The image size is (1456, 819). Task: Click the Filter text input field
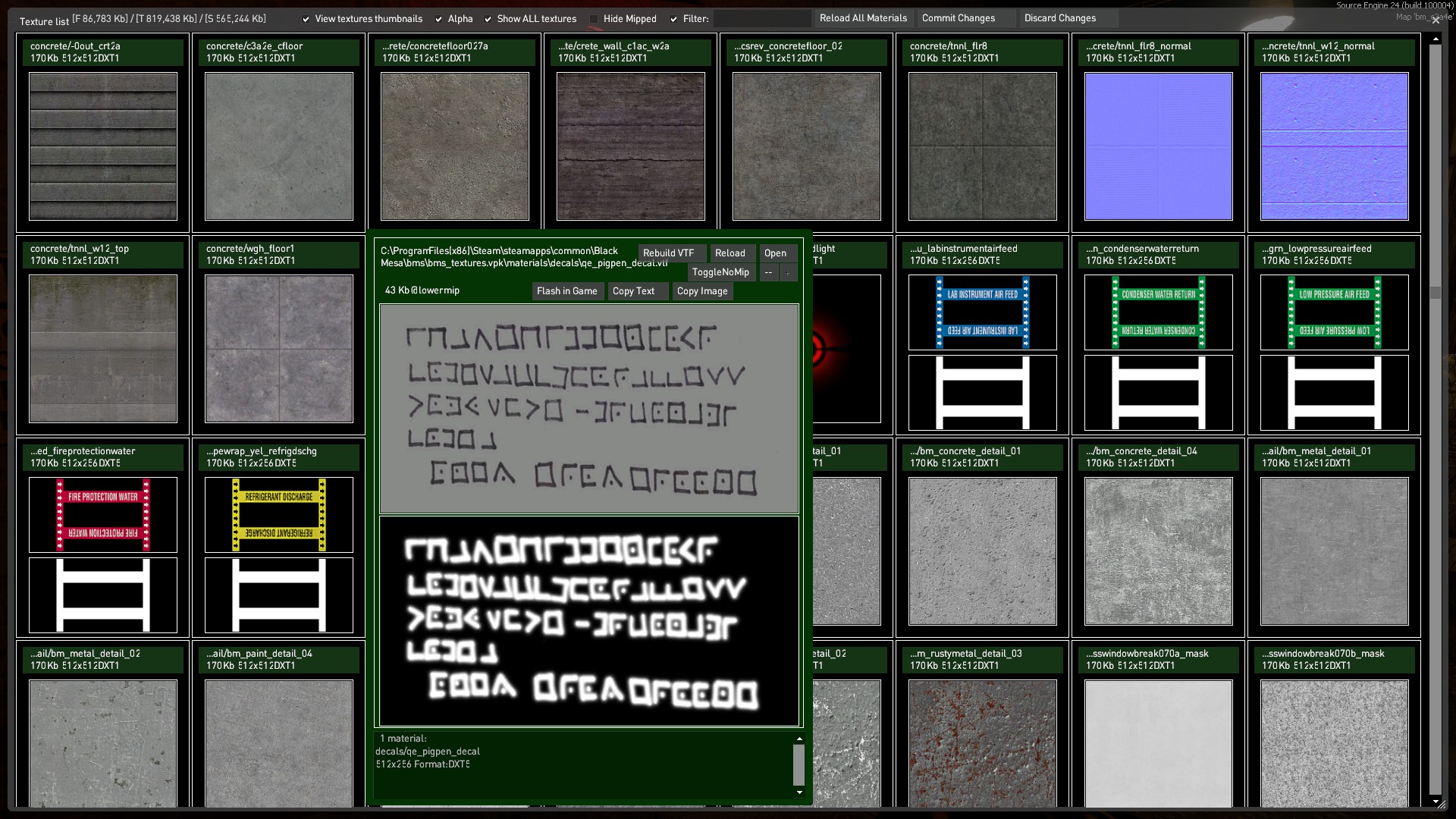761,18
